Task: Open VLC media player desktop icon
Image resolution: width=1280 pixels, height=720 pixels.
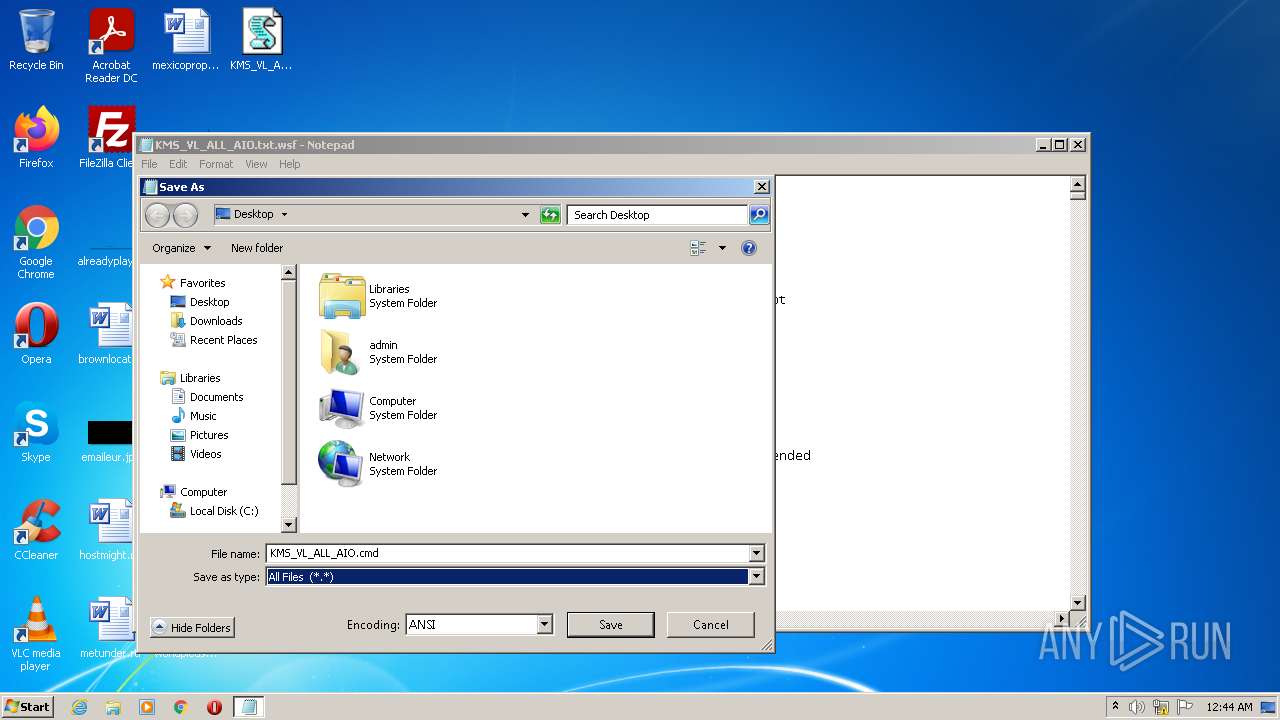Action: [x=36, y=635]
